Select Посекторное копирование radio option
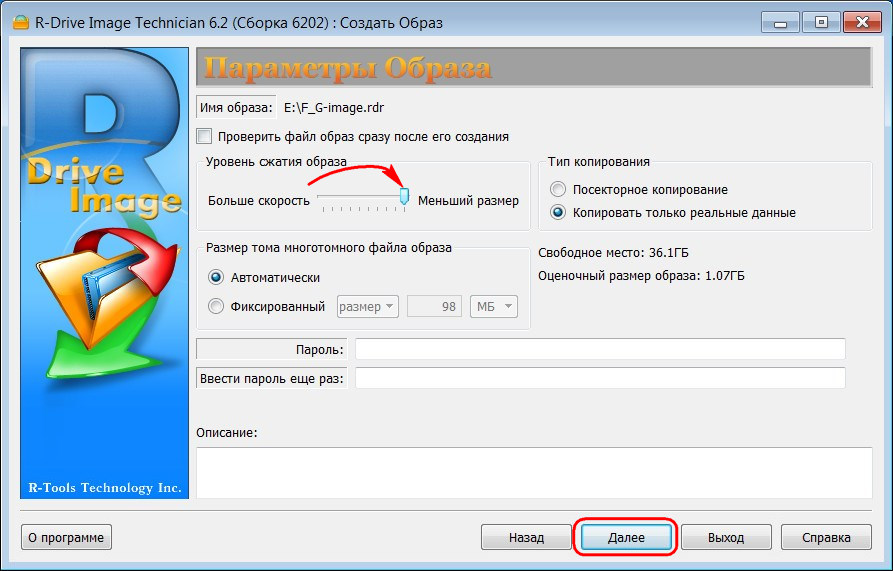This screenshot has width=893, height=571. [558, 190]
